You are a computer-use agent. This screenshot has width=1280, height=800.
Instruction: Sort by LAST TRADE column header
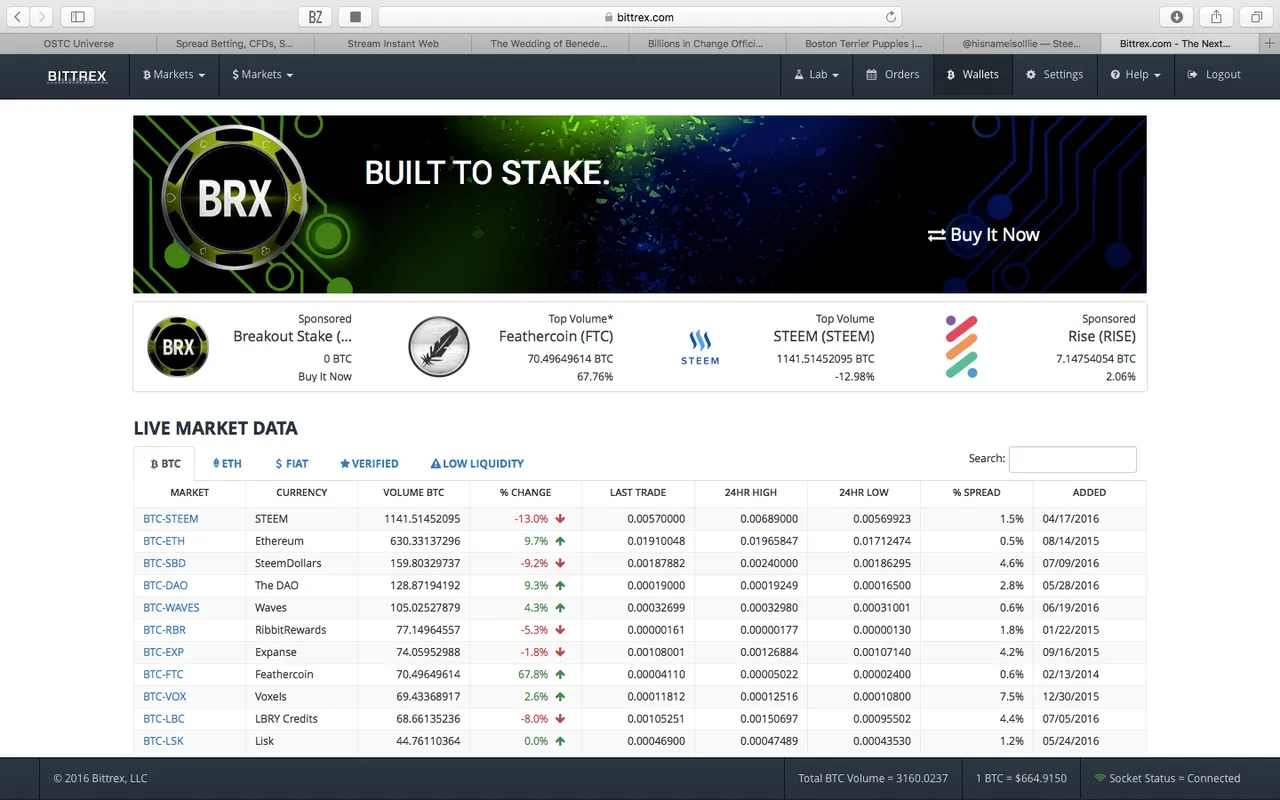point(638,493)
